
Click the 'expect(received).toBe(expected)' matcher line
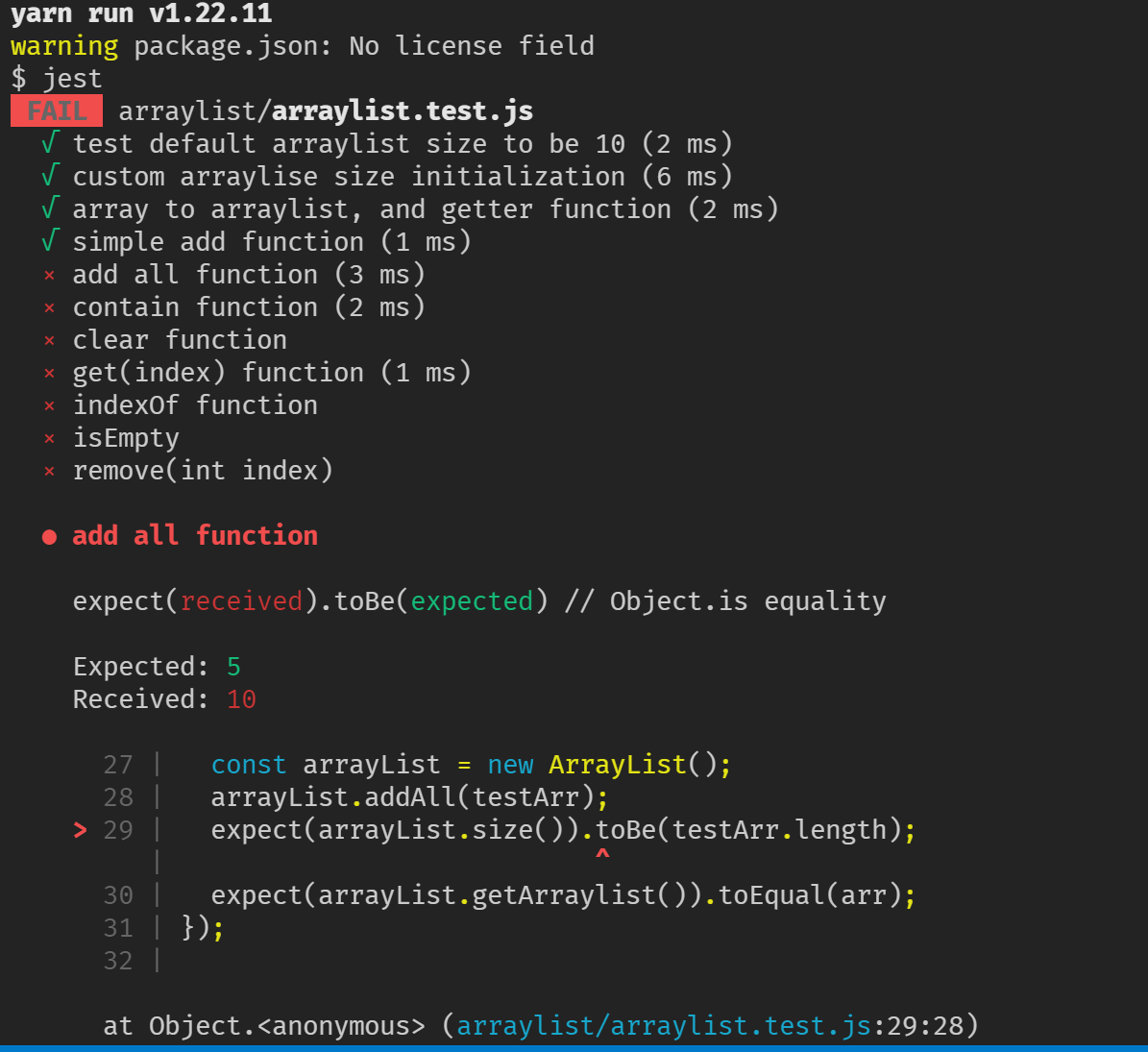[x=479, y=601]
